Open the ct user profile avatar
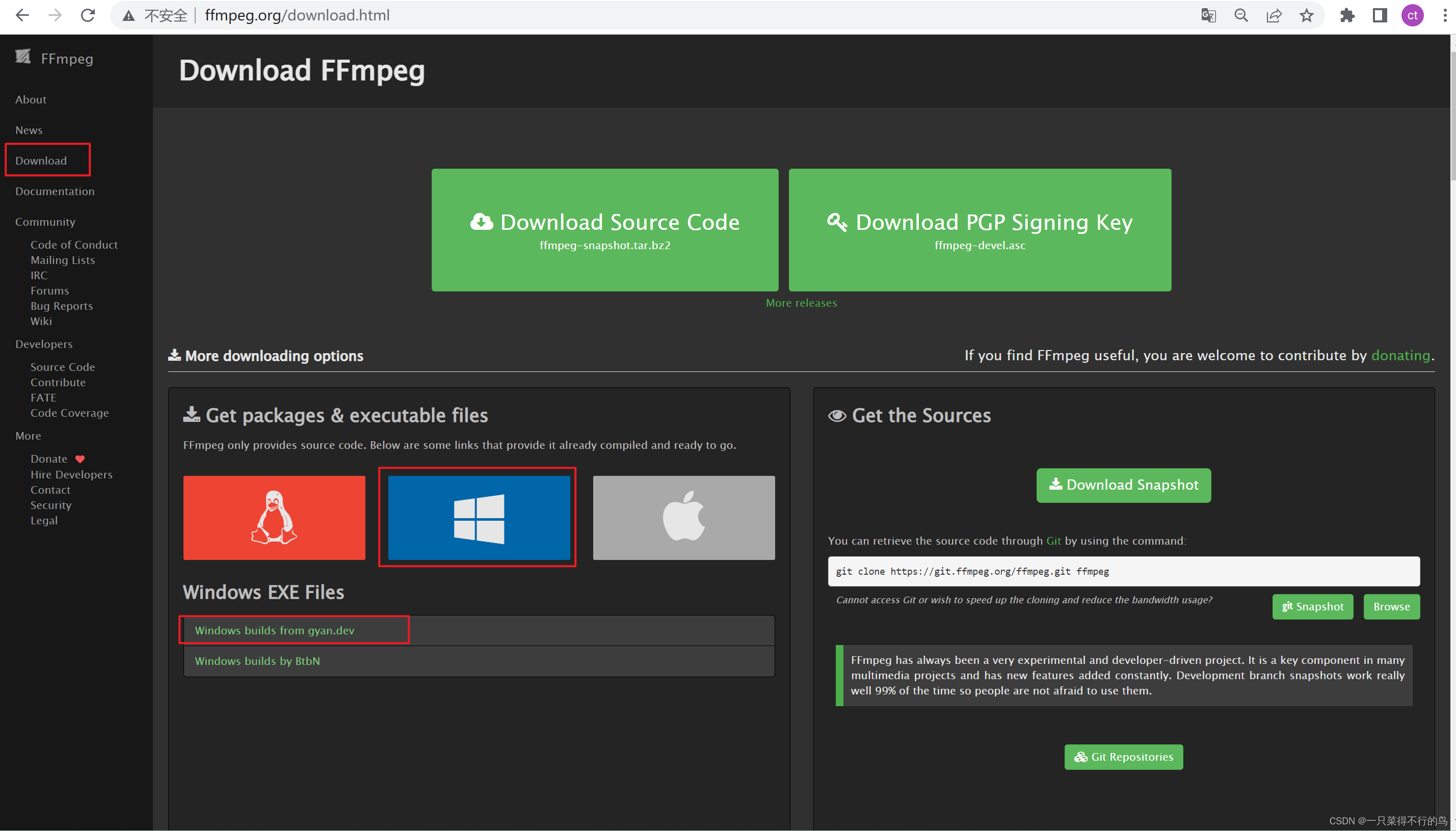The width and height of the screenshot is (1456, 831). 1412,15
